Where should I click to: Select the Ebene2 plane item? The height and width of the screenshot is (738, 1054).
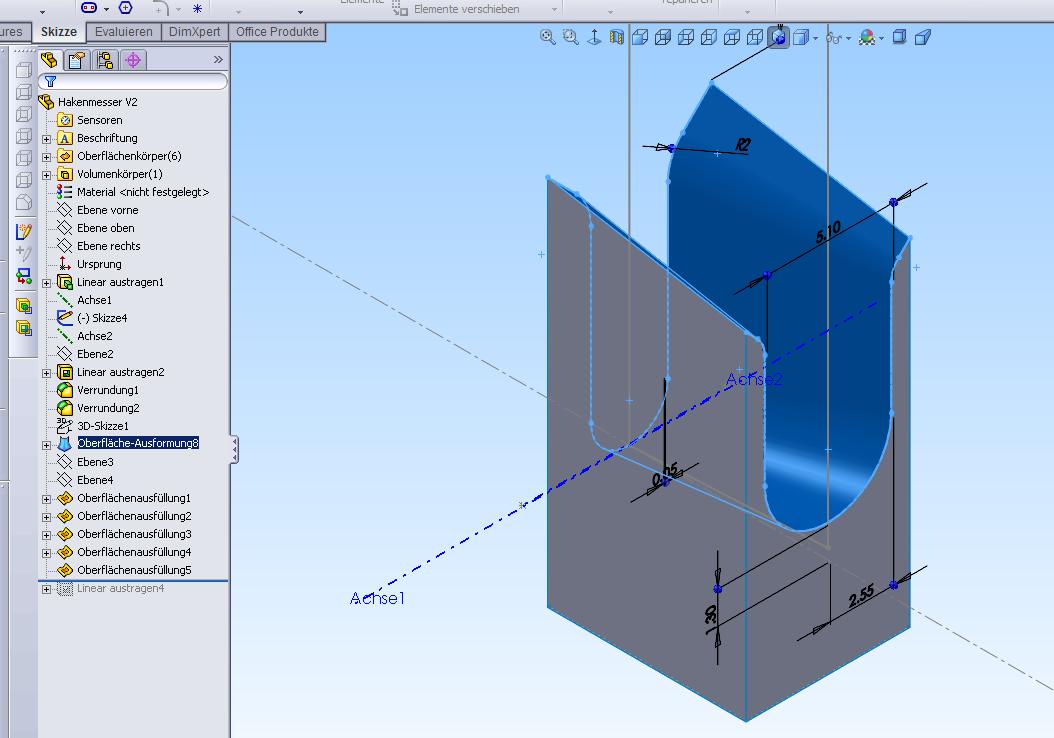[95, 354]
